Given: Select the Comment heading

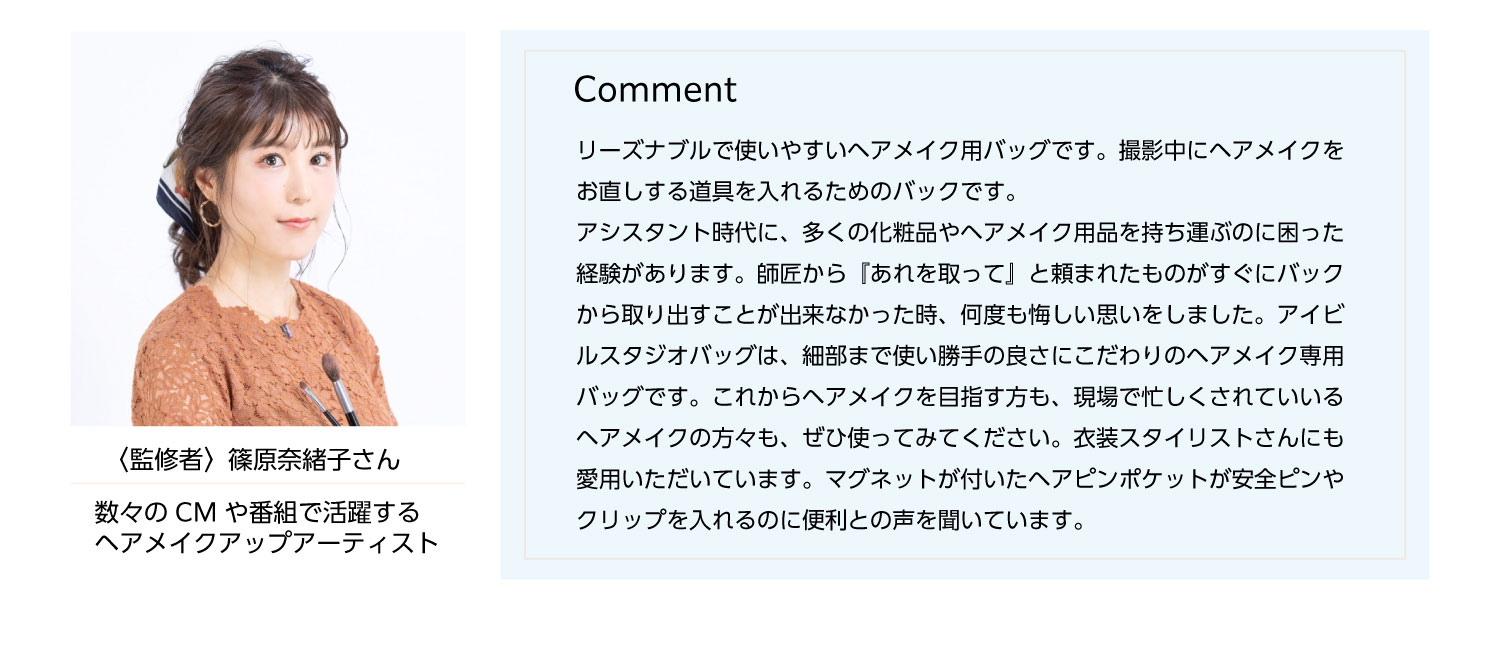Looking at the screenshot, I should (x=655, y=90).
